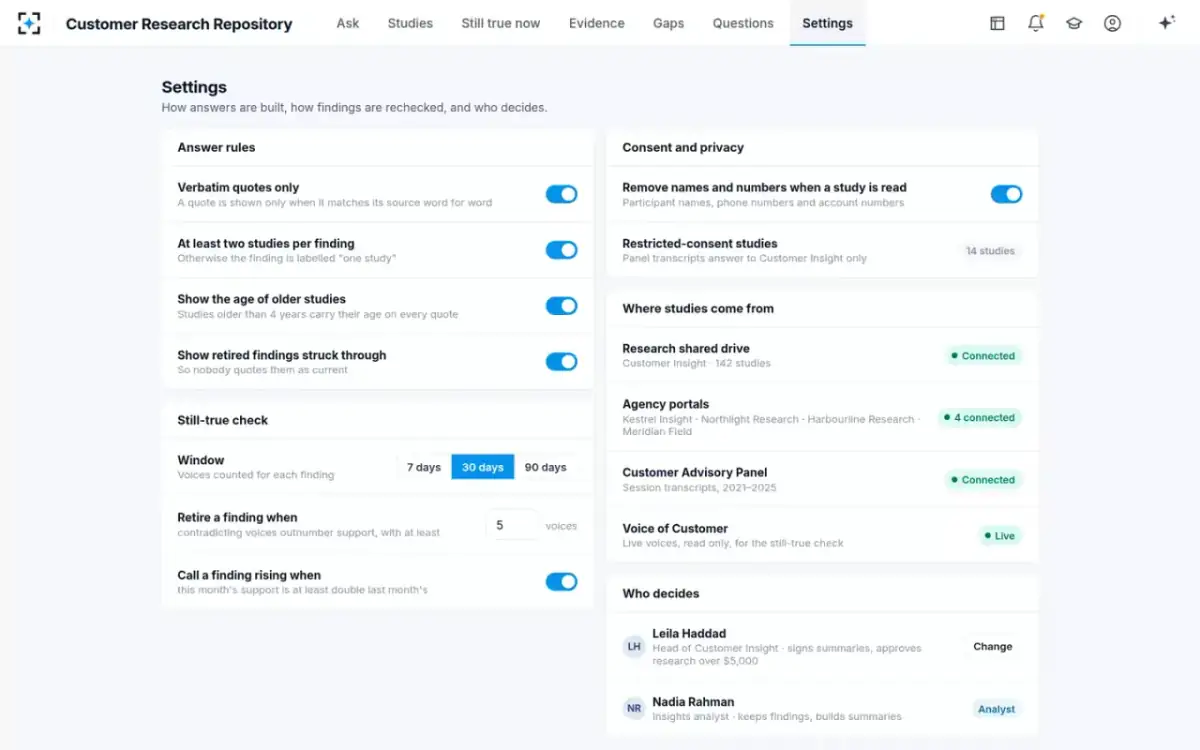Select the 7 days window option

coord(423,467)
